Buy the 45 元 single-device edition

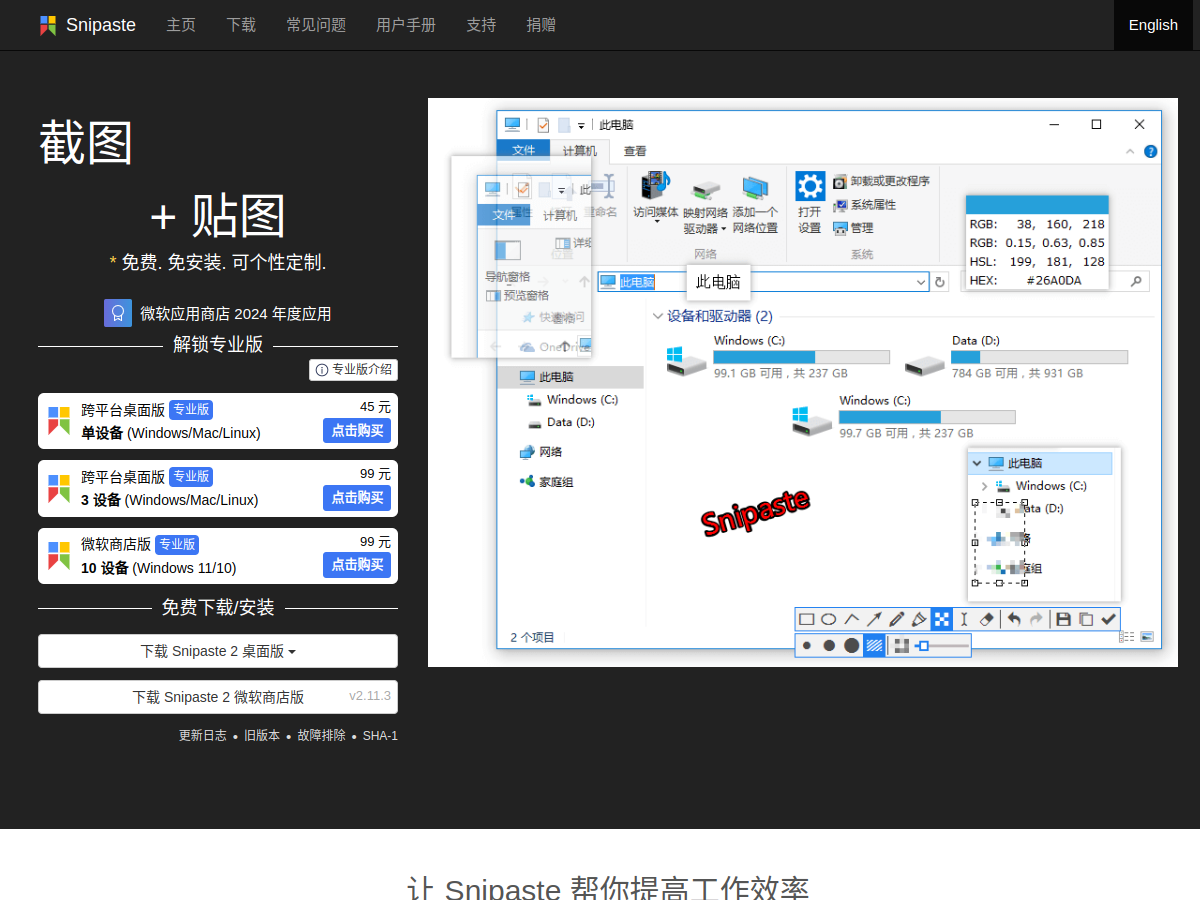coord(357,430)
